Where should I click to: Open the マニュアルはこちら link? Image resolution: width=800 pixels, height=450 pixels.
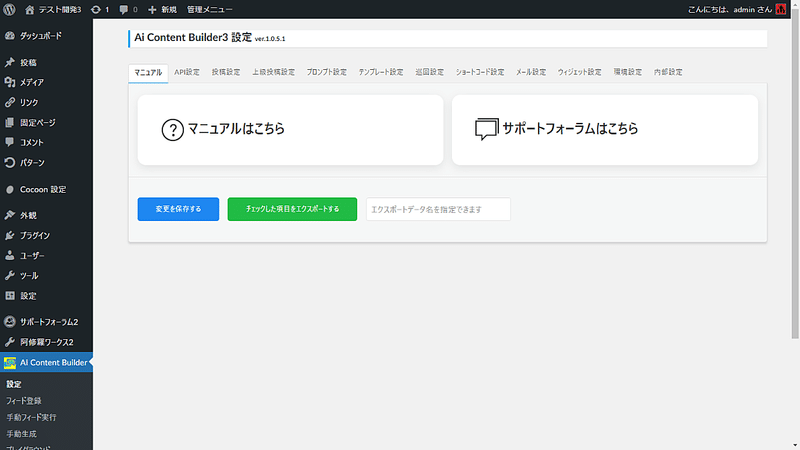tap(236, 129)
